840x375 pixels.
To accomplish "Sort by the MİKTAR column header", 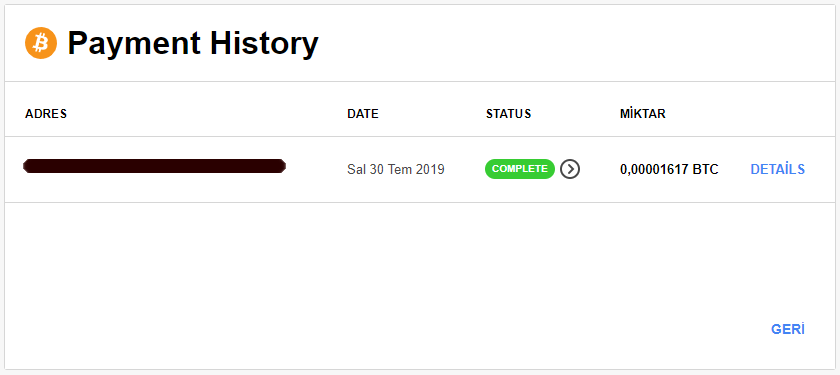I will tap(643, 114).
